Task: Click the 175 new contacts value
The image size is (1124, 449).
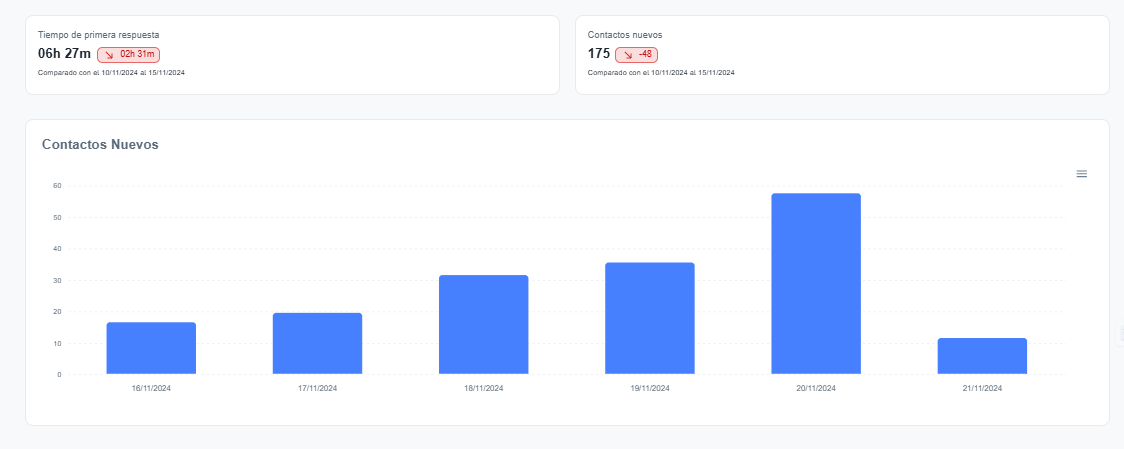Action: tap(598, 54)
